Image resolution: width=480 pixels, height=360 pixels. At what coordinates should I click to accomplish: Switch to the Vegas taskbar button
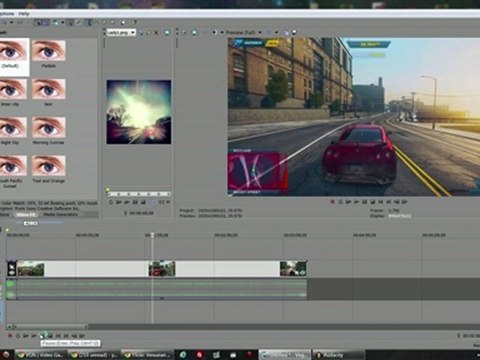[x=285, y=355]
